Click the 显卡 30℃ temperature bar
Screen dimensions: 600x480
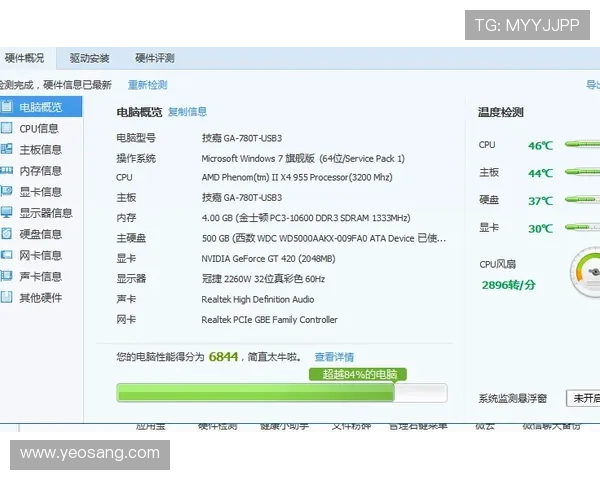click(x=582, y=227)
